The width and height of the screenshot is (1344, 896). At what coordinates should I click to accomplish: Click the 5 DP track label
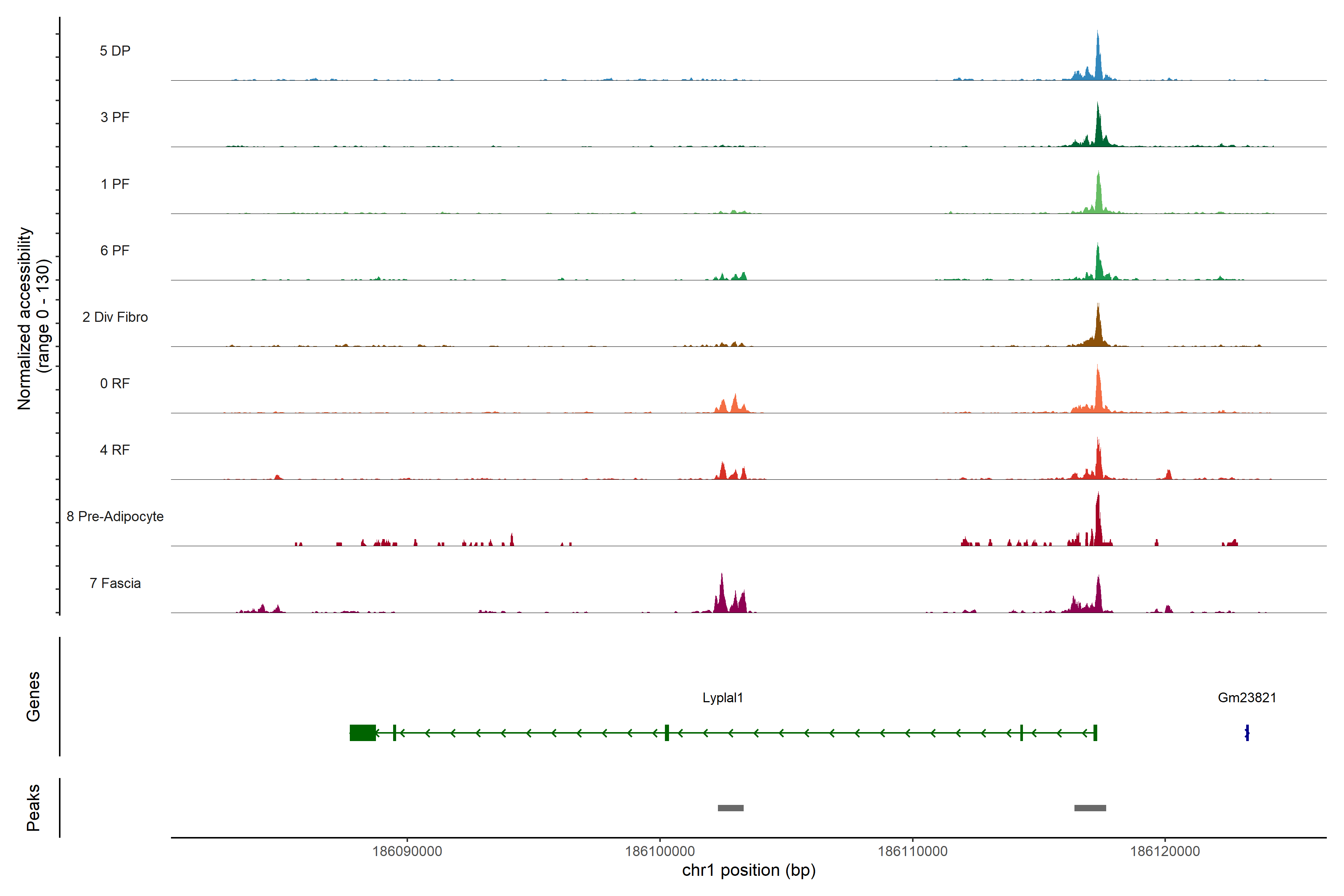pos(115,51)
